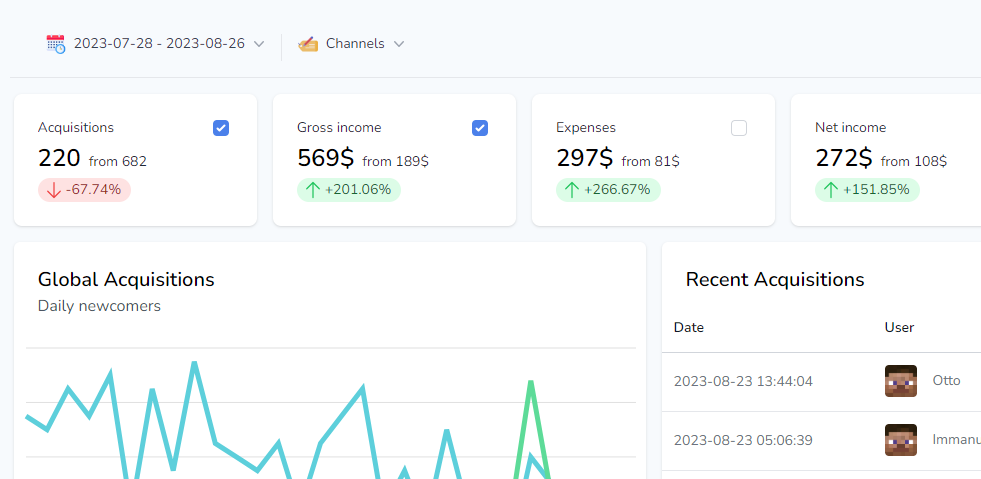The width and height of the screenshot is (981, 479).
Task: Click Otto's avatar thumbnail
Action: [901, 381]
